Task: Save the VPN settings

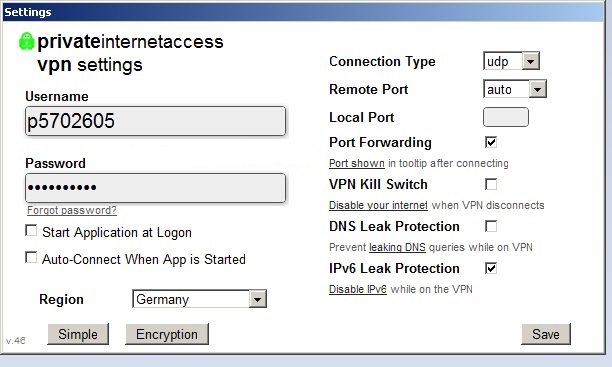Action: (546, 334)
